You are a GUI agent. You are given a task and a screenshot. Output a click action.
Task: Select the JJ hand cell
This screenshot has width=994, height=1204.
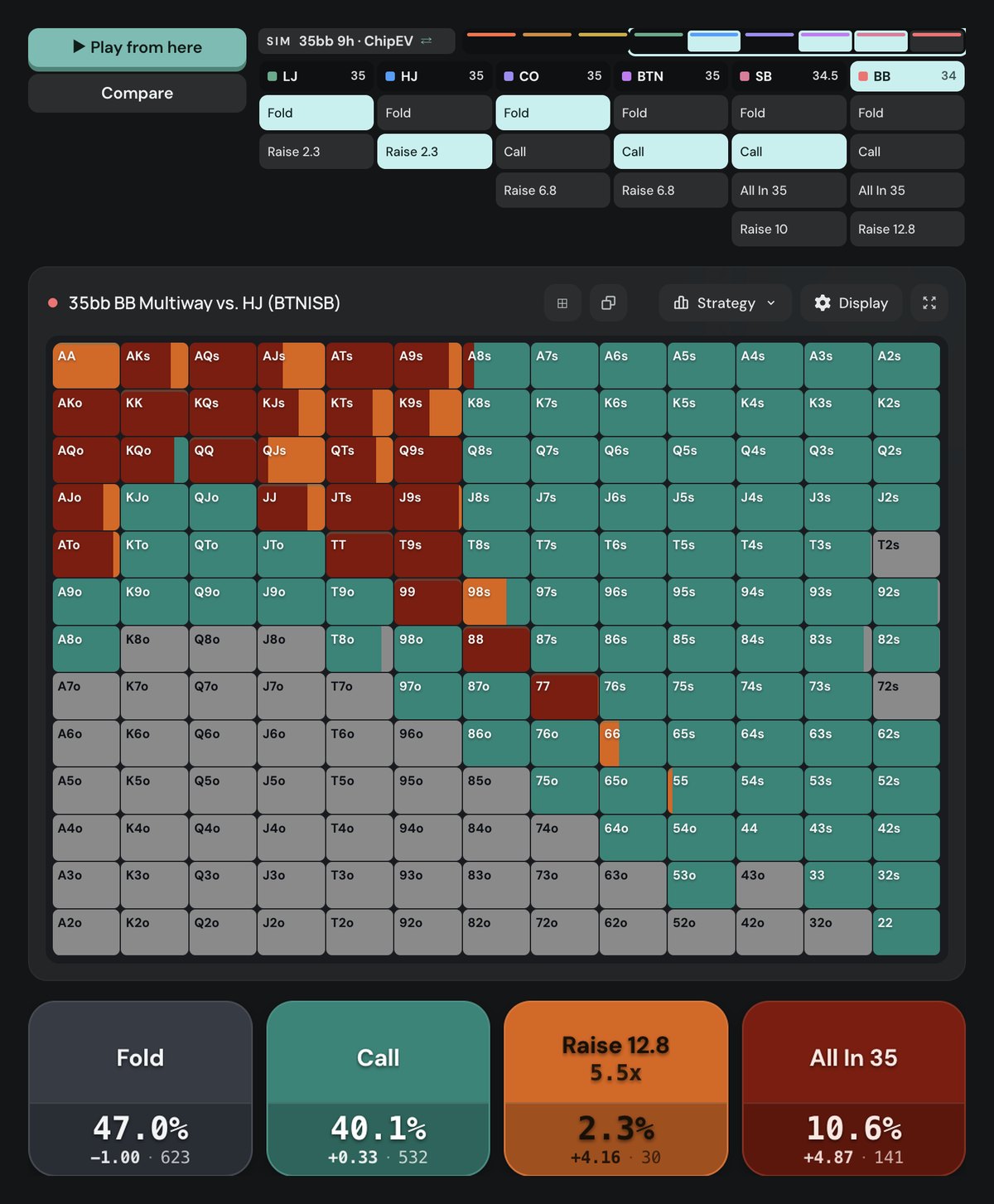(291, 507)
